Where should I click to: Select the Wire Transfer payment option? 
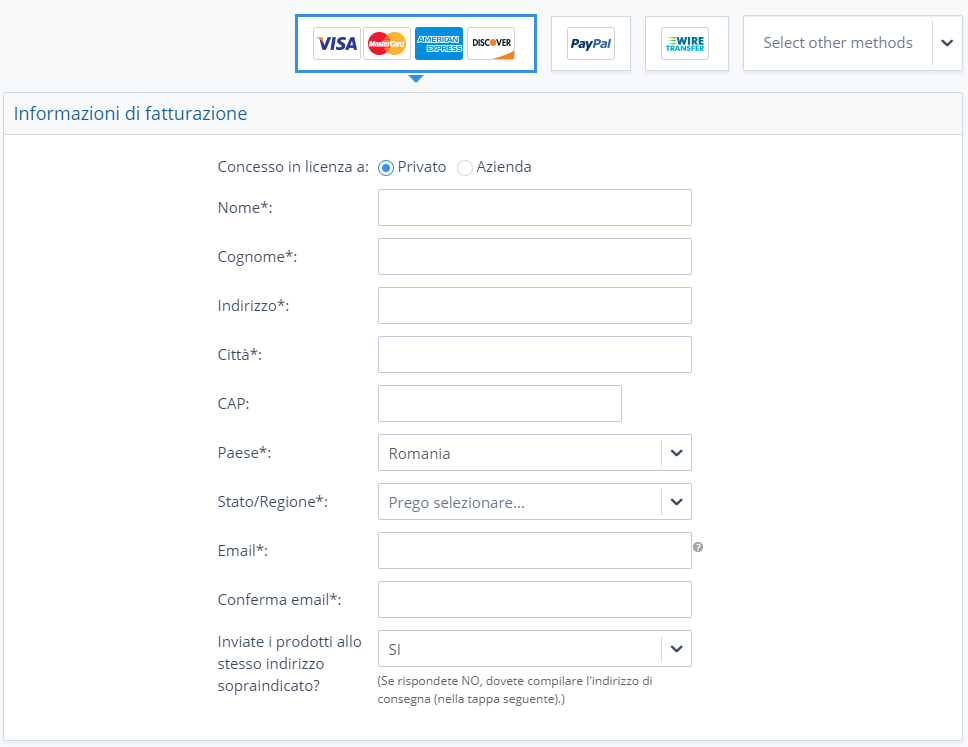pos(686,43)
